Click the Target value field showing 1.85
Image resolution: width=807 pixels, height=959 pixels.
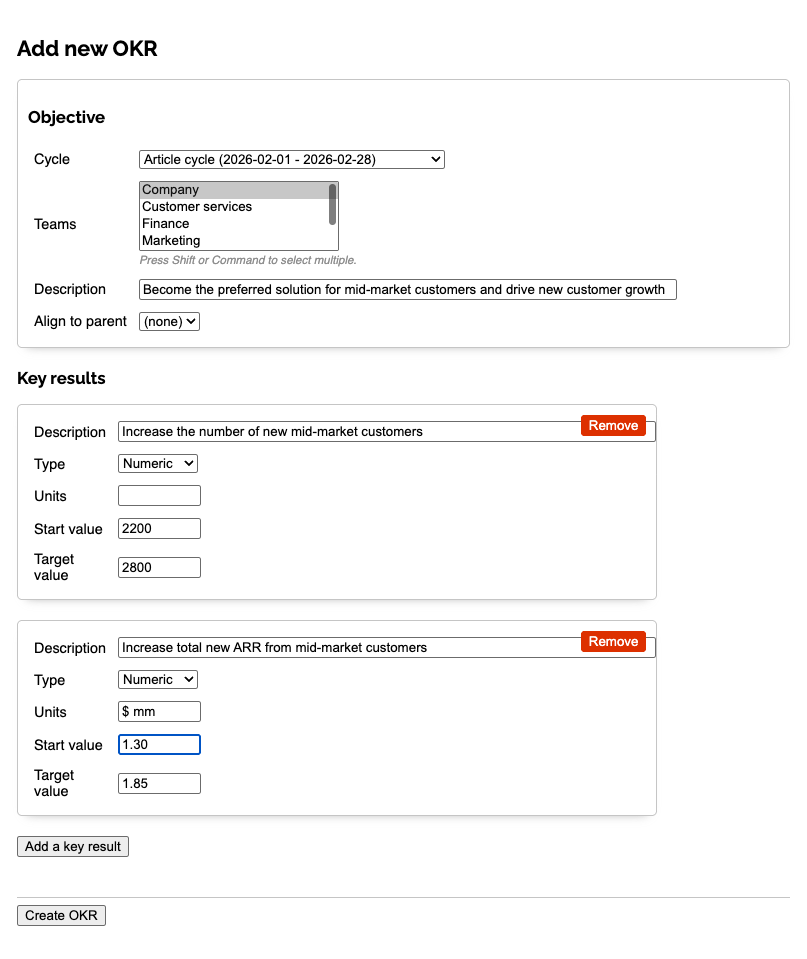click(158, 783)
